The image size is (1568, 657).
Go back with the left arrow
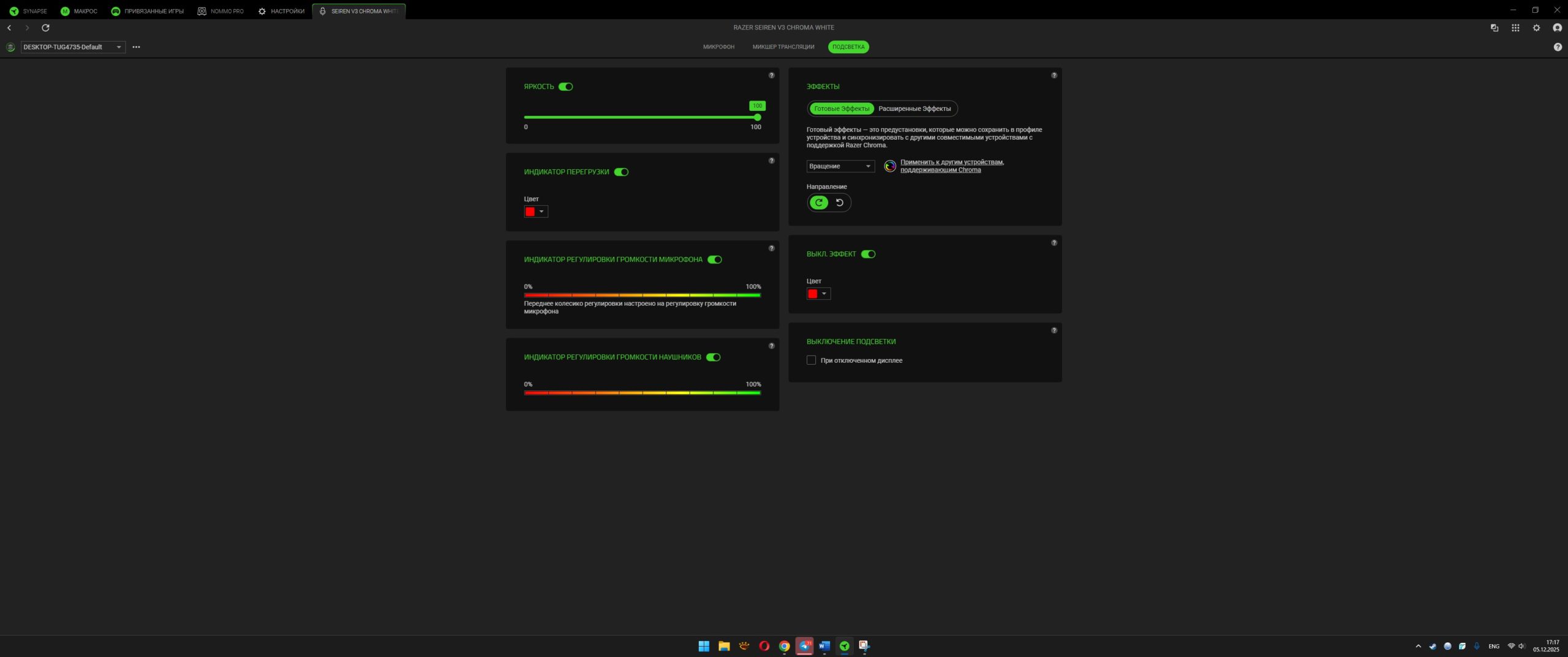(9, 28)
